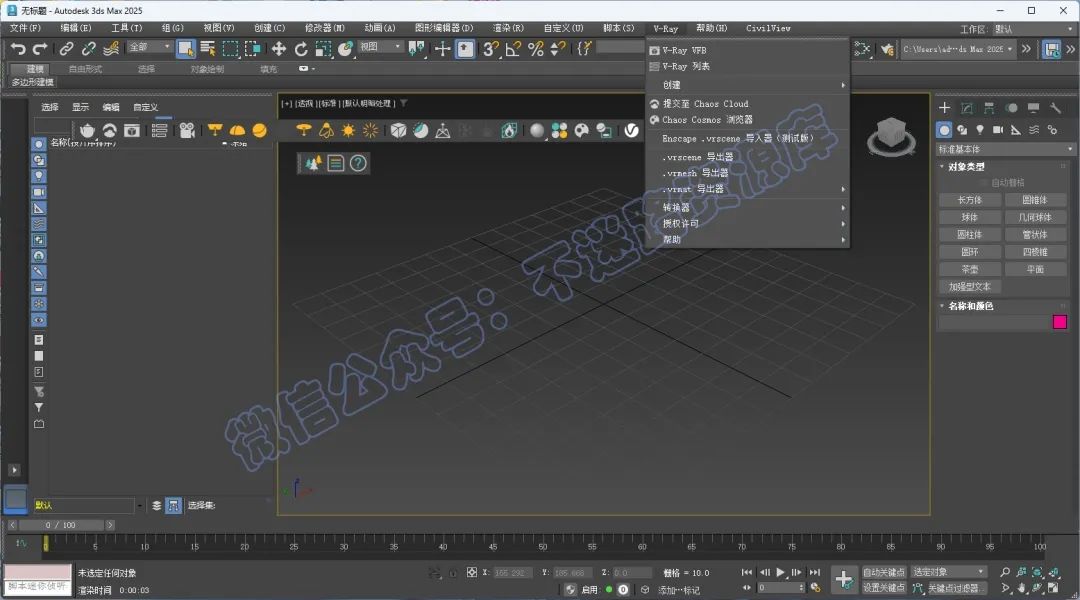Click the V-Ray teapot icon in explorer toolbar
This screenshot has height=600, width=1080.
tap(87, 130)
